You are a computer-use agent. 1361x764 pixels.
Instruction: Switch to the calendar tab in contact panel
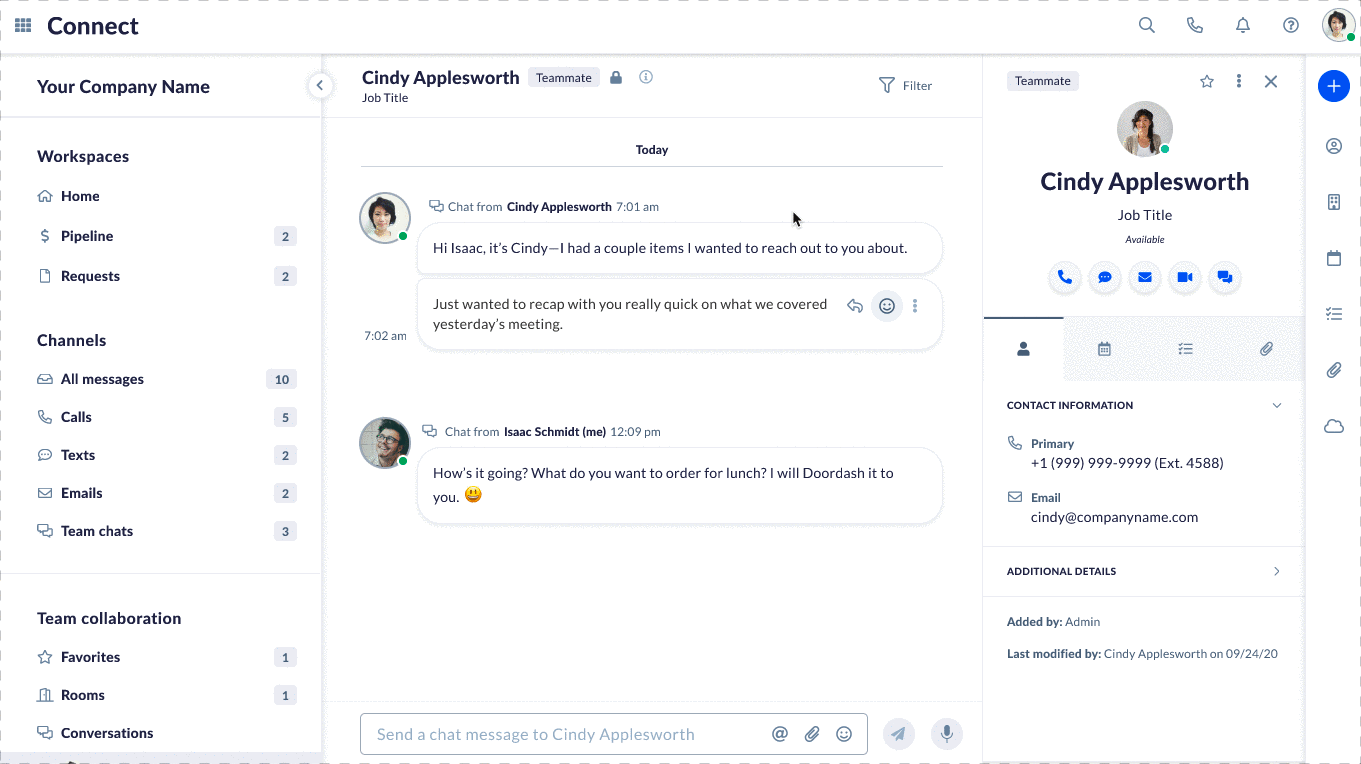pos(1104,349)
